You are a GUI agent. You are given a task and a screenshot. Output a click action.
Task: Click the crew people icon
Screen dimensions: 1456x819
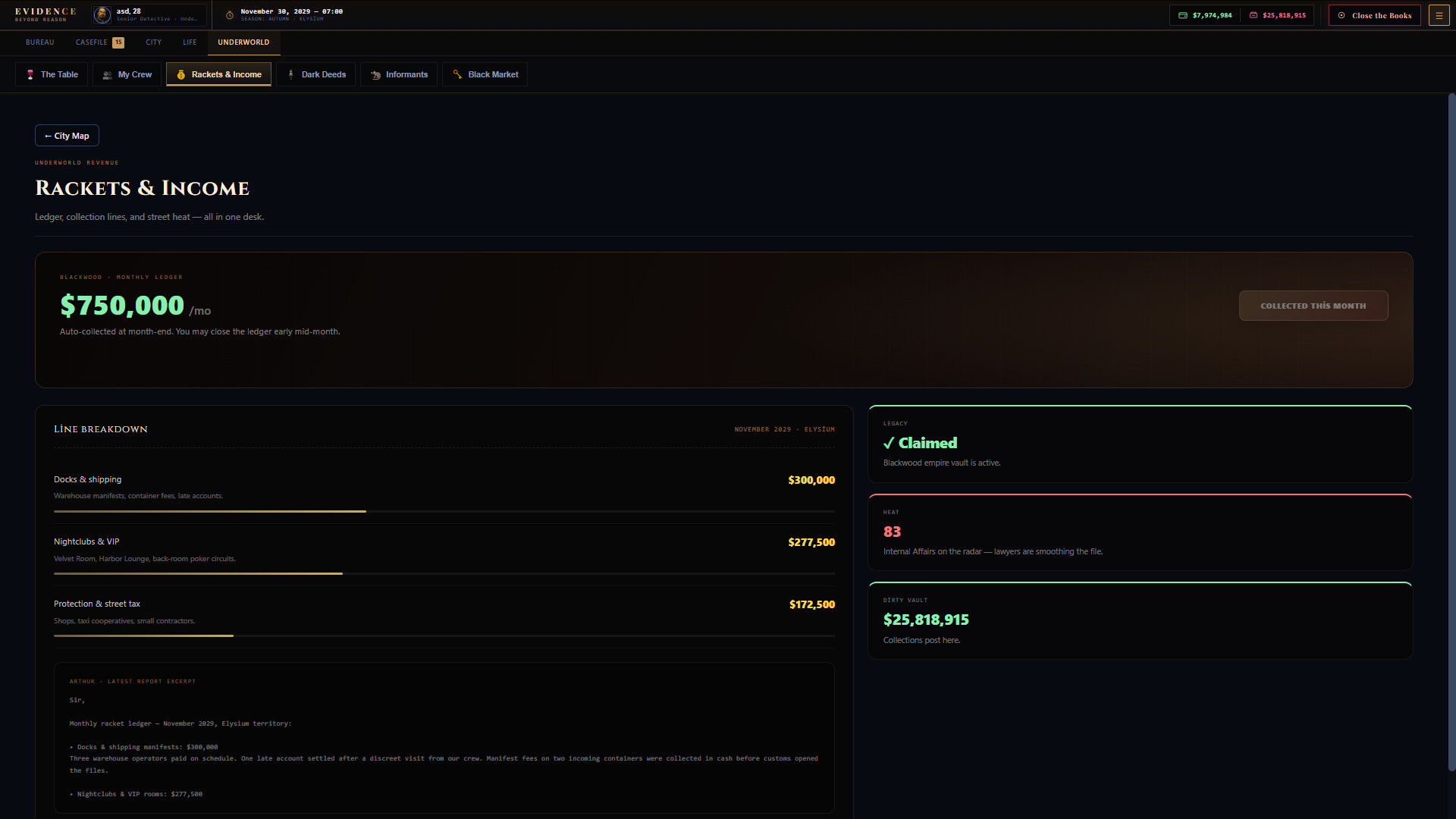pos(107,74)
